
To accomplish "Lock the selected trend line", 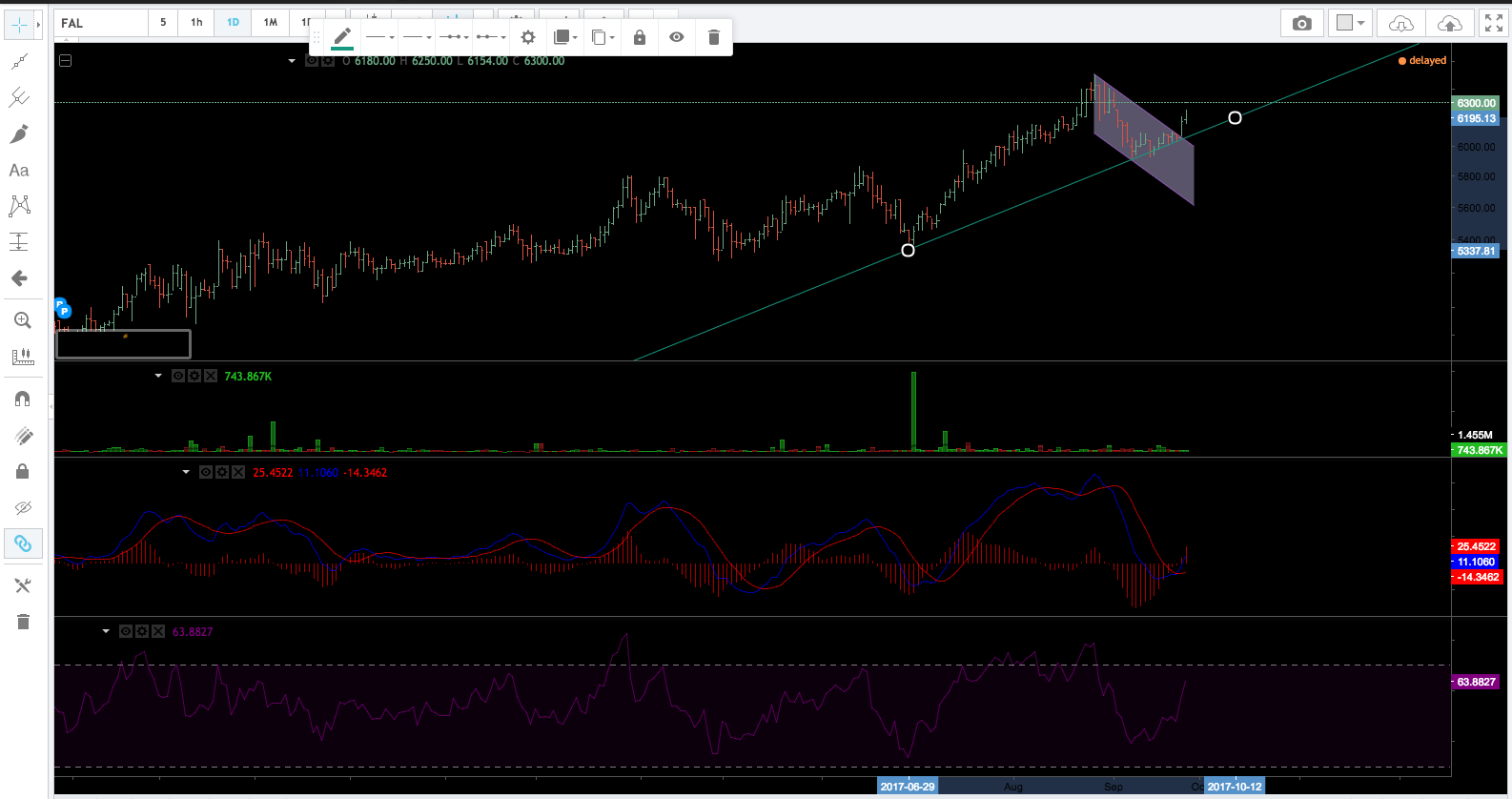I will click(x=640, y=37).
